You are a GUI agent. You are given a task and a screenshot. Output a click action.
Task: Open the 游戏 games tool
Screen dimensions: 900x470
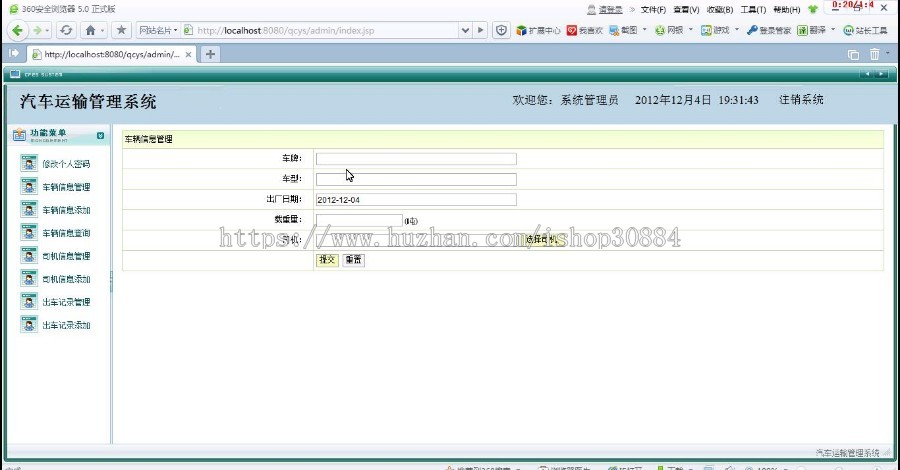point(715,30)
